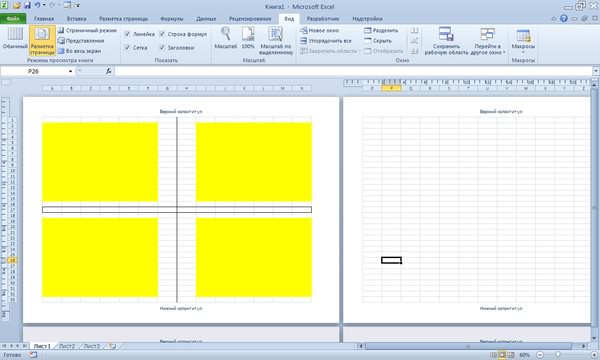The height and width of the screenshot is (360, 600).
Task: Switch to Обычный (Normal) view icon
Action: (15, 34)
